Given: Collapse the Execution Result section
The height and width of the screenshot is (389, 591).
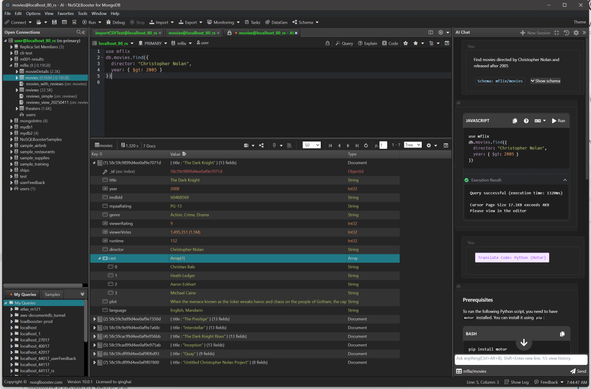Looking at the screenshot, I should click(x=565, y=180).
